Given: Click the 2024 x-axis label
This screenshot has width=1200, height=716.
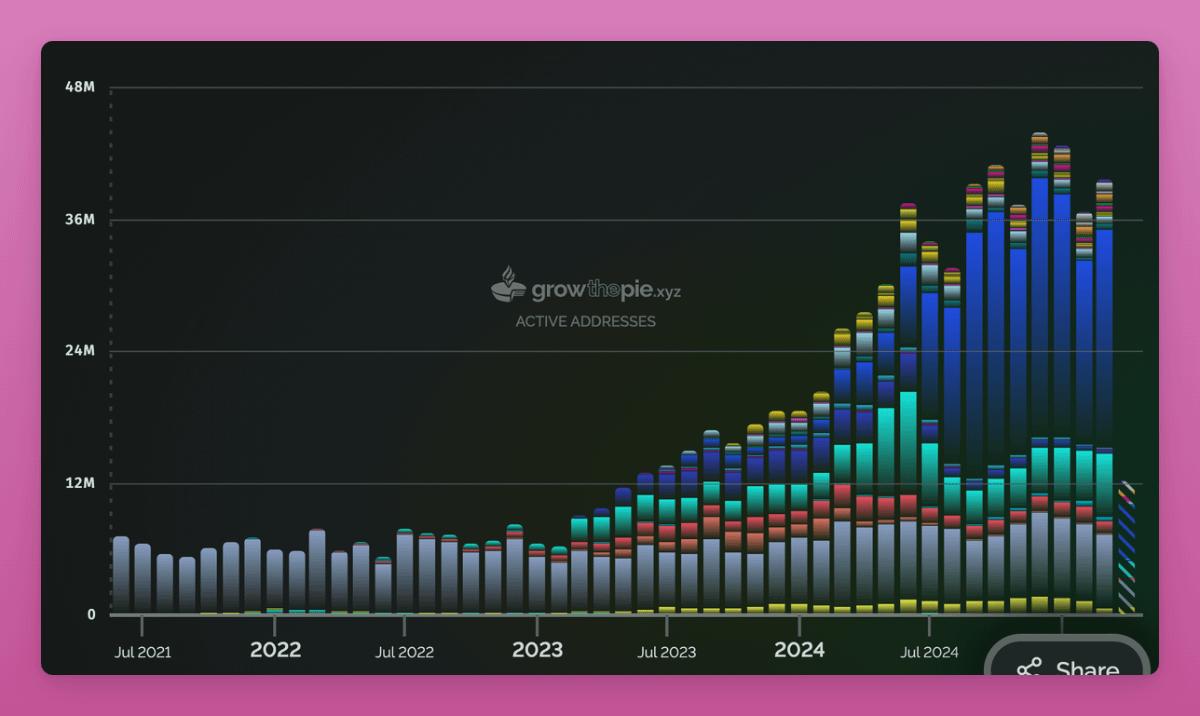Looking at the screenshot, I should click(x=799, y=650).
